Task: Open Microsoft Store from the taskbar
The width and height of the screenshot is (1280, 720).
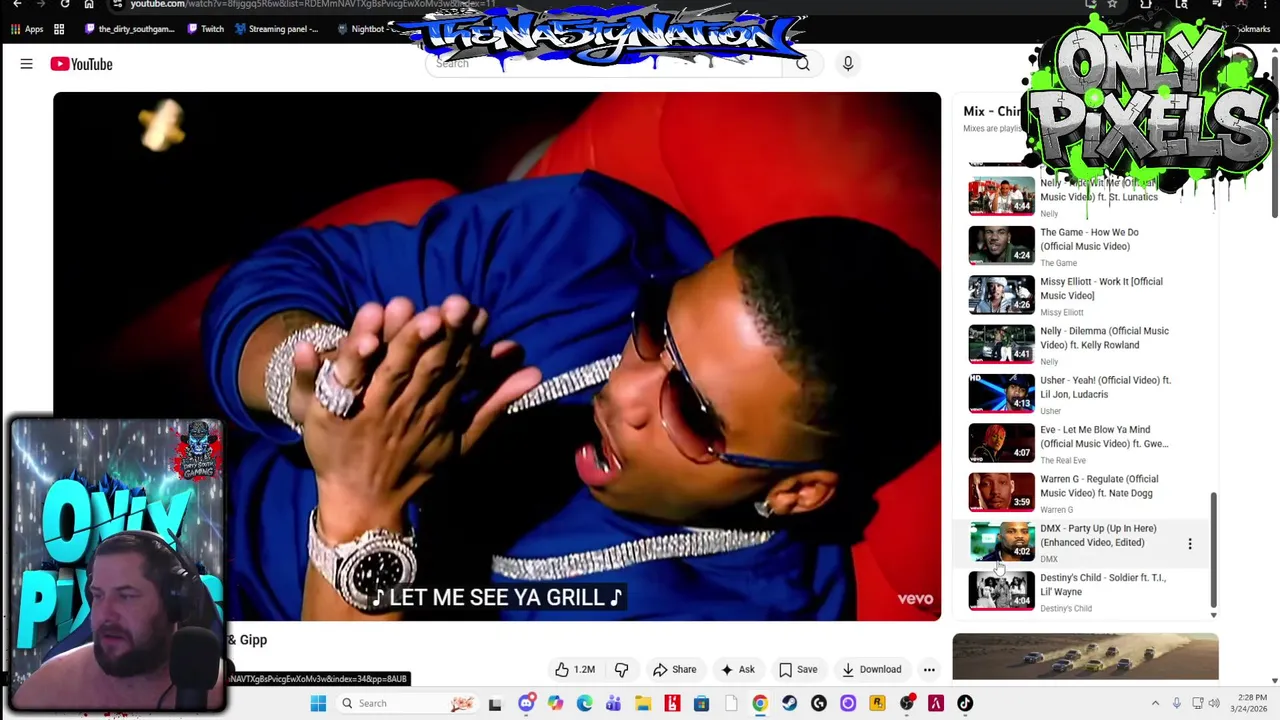Action: 701,703
